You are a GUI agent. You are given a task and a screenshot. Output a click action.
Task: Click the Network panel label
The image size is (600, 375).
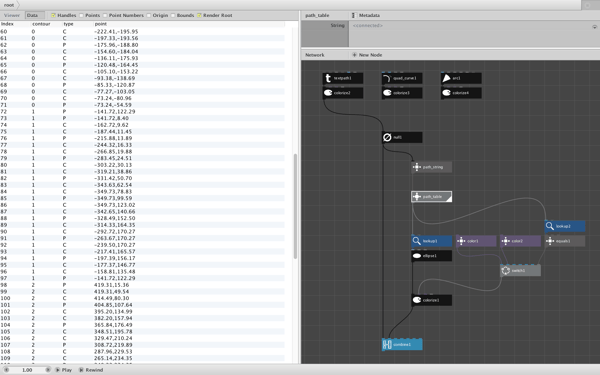pos(315,55)
